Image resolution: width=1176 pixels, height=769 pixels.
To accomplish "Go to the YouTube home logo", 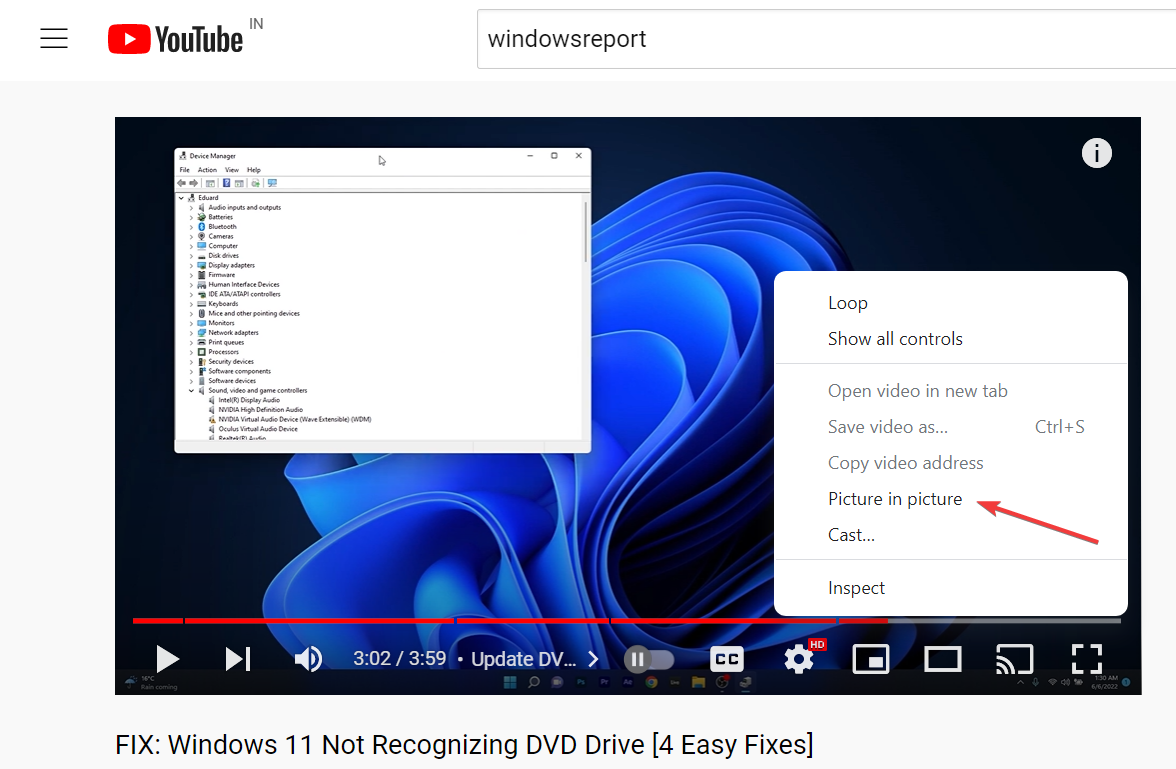I will tap(176, 39).
